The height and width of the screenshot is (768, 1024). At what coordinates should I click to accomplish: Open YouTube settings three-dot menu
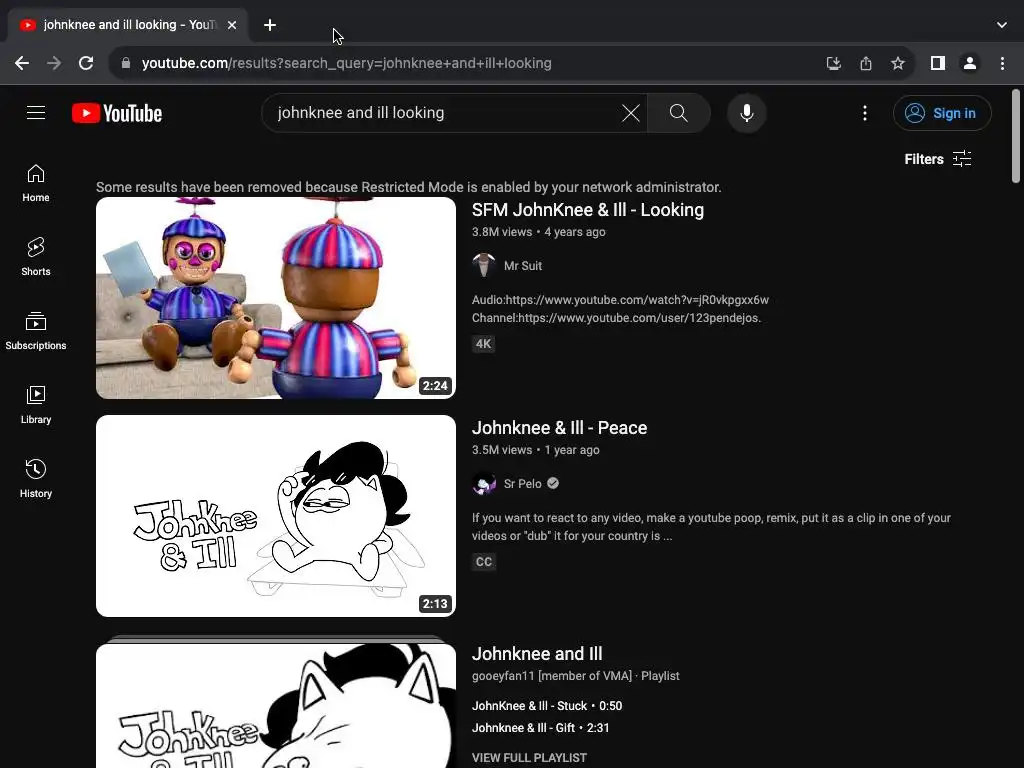865,113
